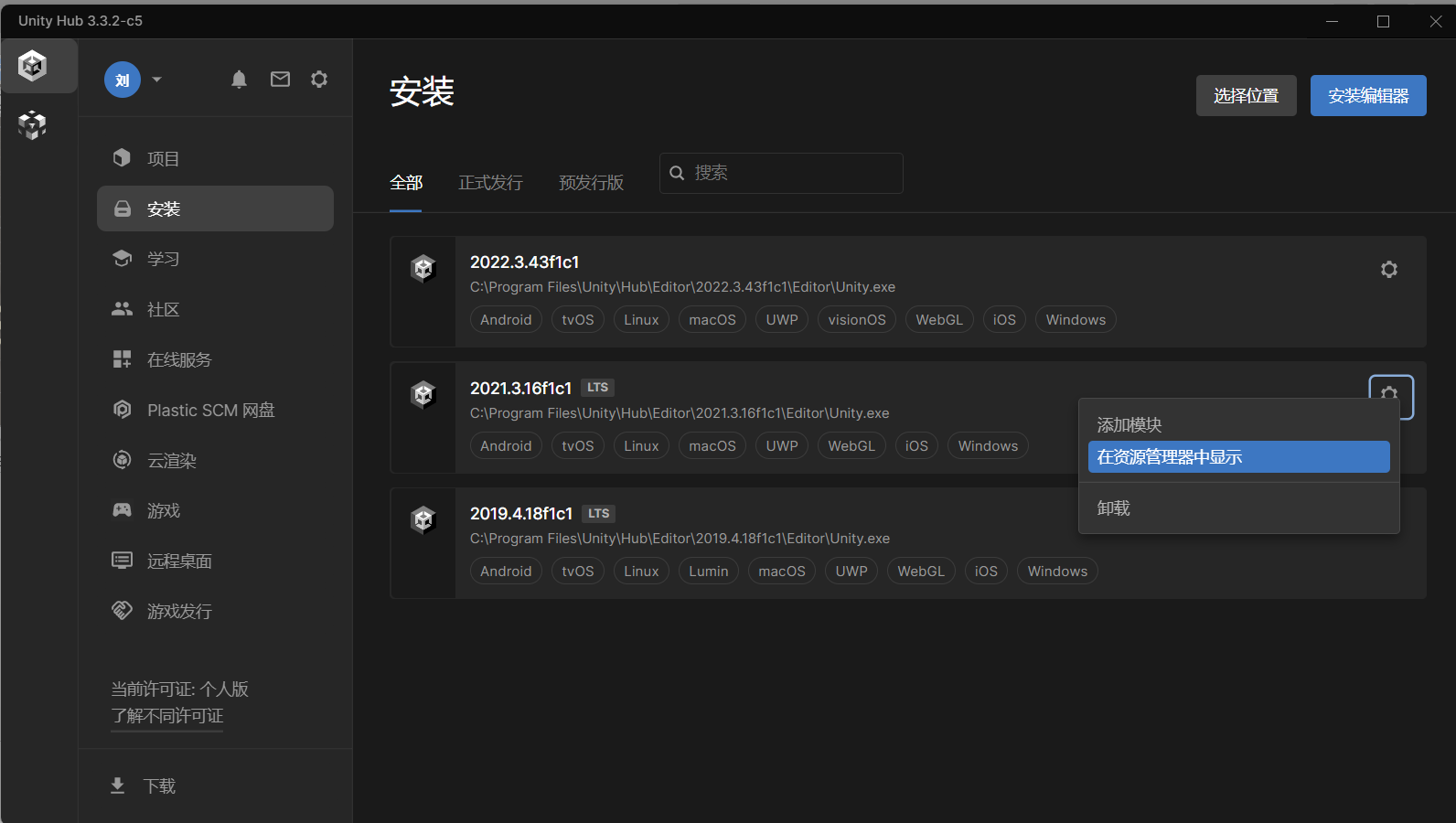Click the second Unity cube icon in the left strip
This screenshot has height=823, width=1456.
33,124
